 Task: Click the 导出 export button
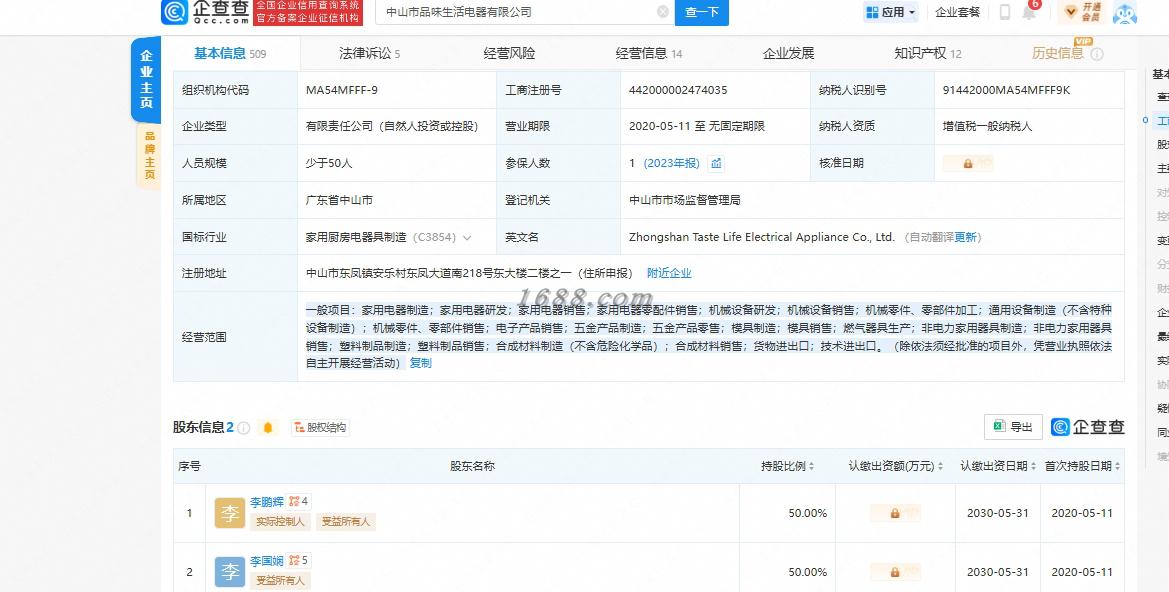(1013, 426)
